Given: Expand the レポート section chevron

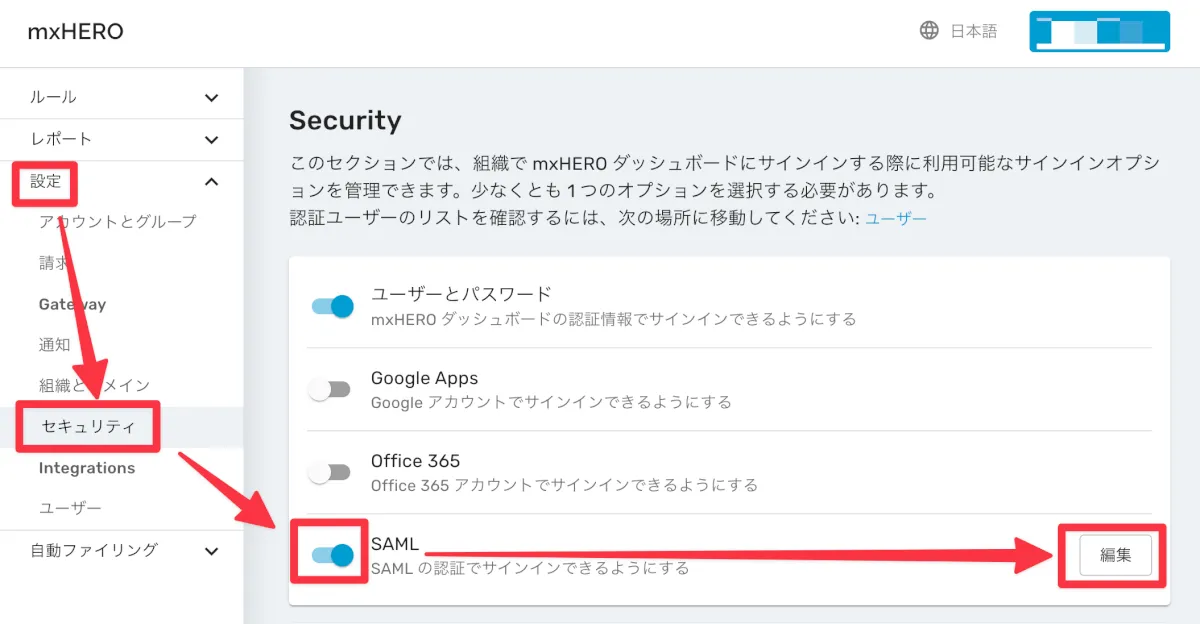Looking at the screenshot, I should click(211, 140).
